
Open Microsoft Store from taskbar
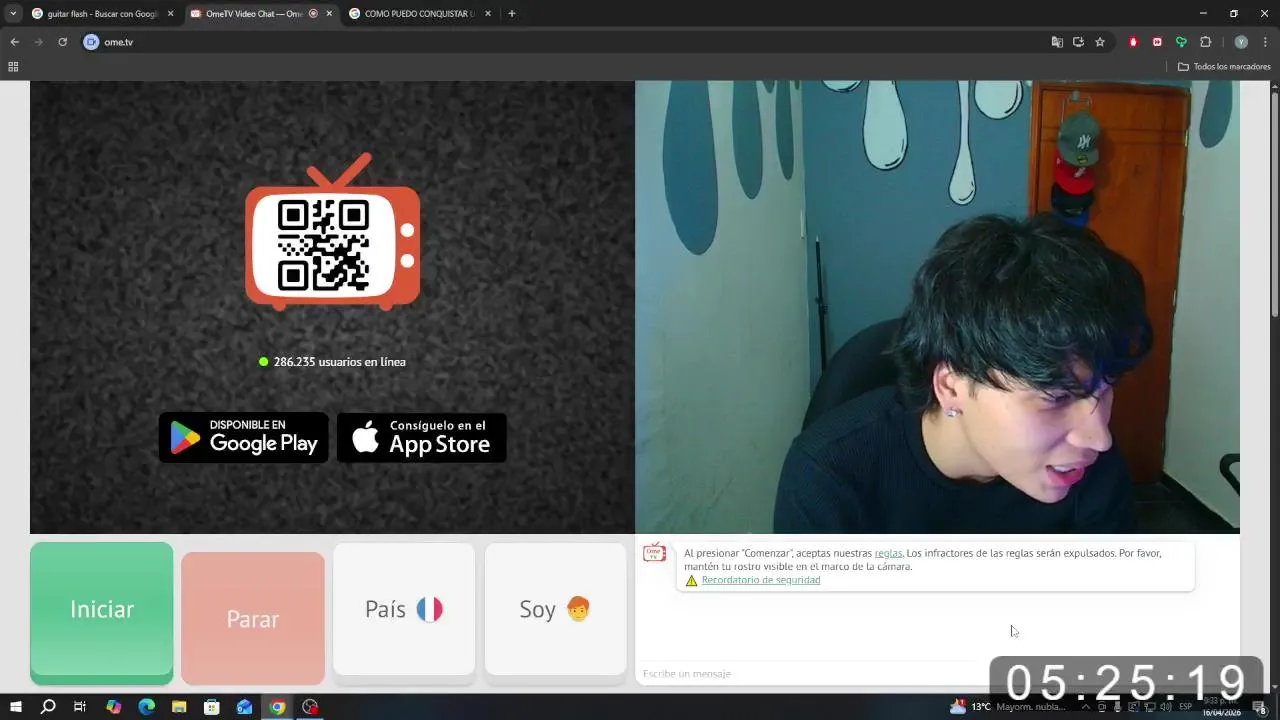tap(212, 707)
